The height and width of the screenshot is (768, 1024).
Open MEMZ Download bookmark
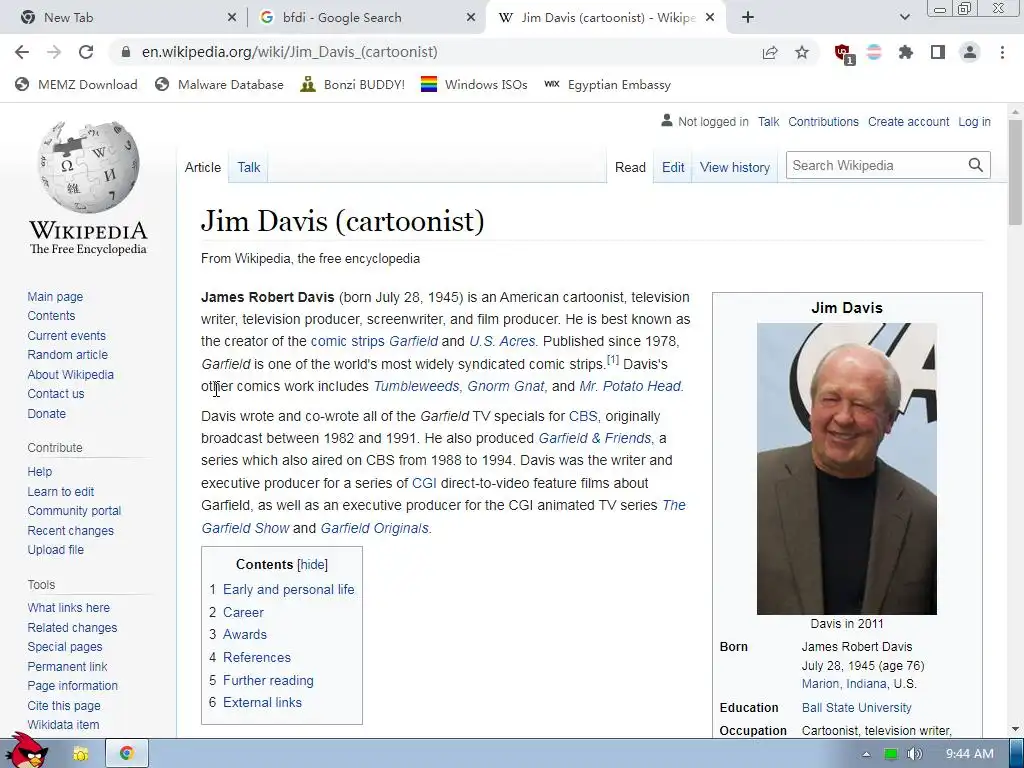coord(76,85)
